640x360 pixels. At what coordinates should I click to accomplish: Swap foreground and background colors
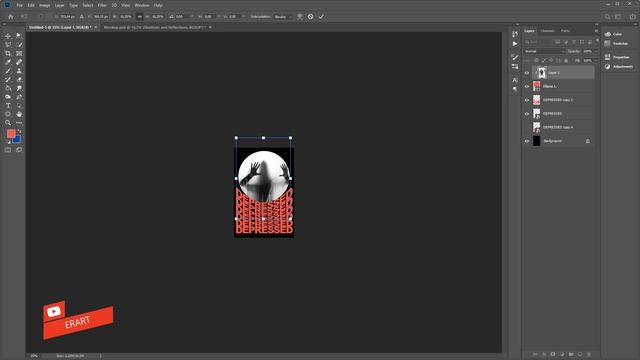[x=19, y=131]
